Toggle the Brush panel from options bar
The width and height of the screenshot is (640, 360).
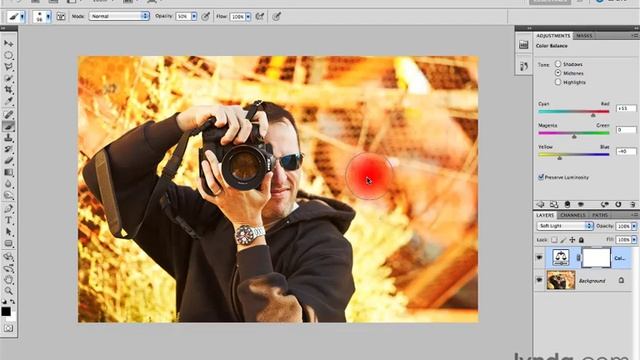(60, 16)
